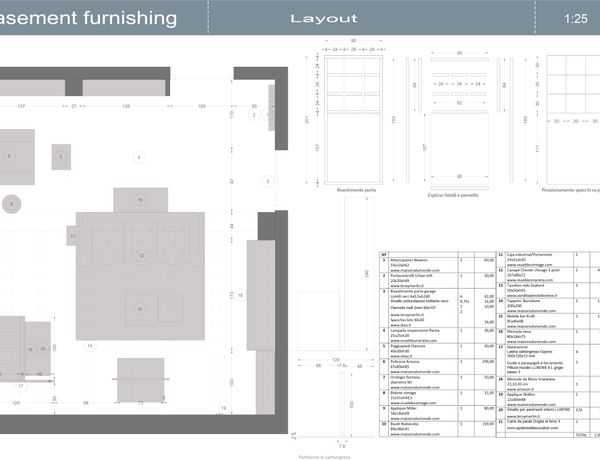Click the round item marked number 8
The width and height of the screenshot is (600, 460).
(12, 203)
